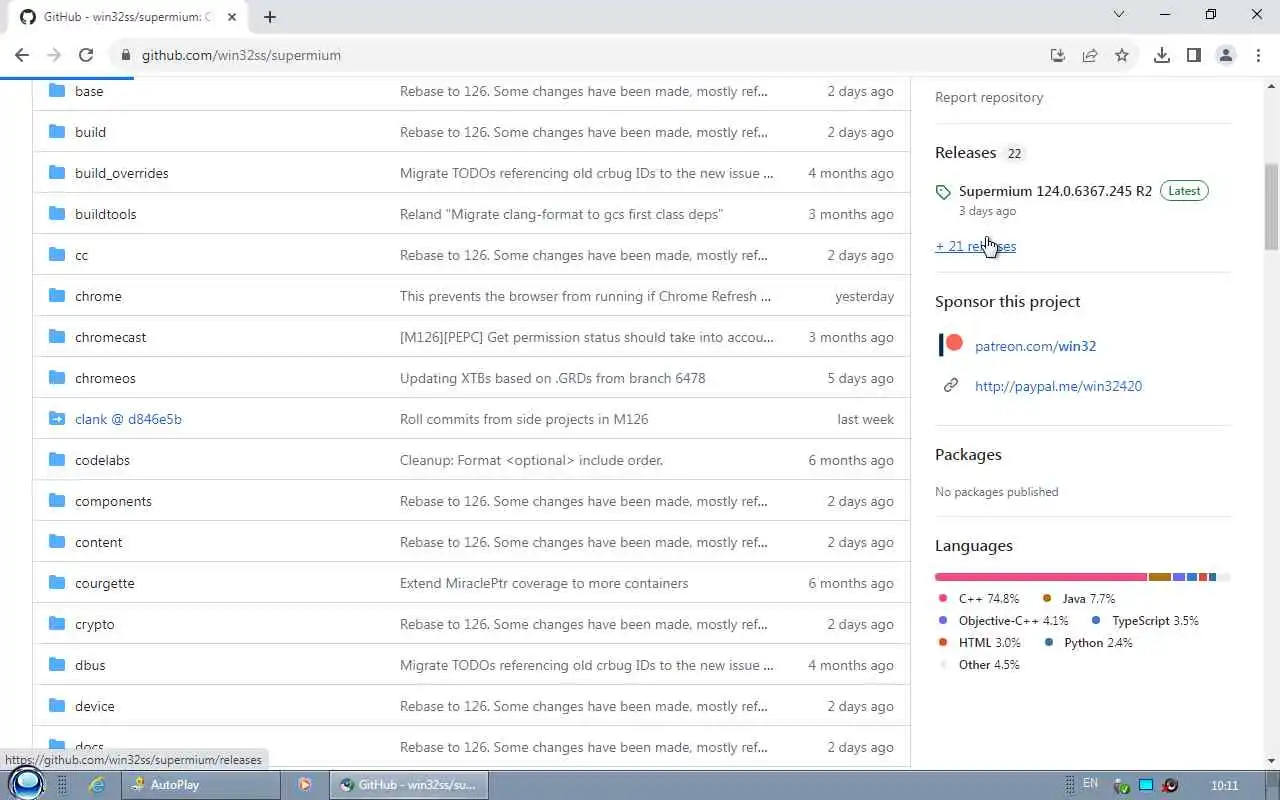The height and width of the screenshot is (800, 1280).
Task: Open the courgette directory link
Action: pyautogui.click(x=104, y=583)
